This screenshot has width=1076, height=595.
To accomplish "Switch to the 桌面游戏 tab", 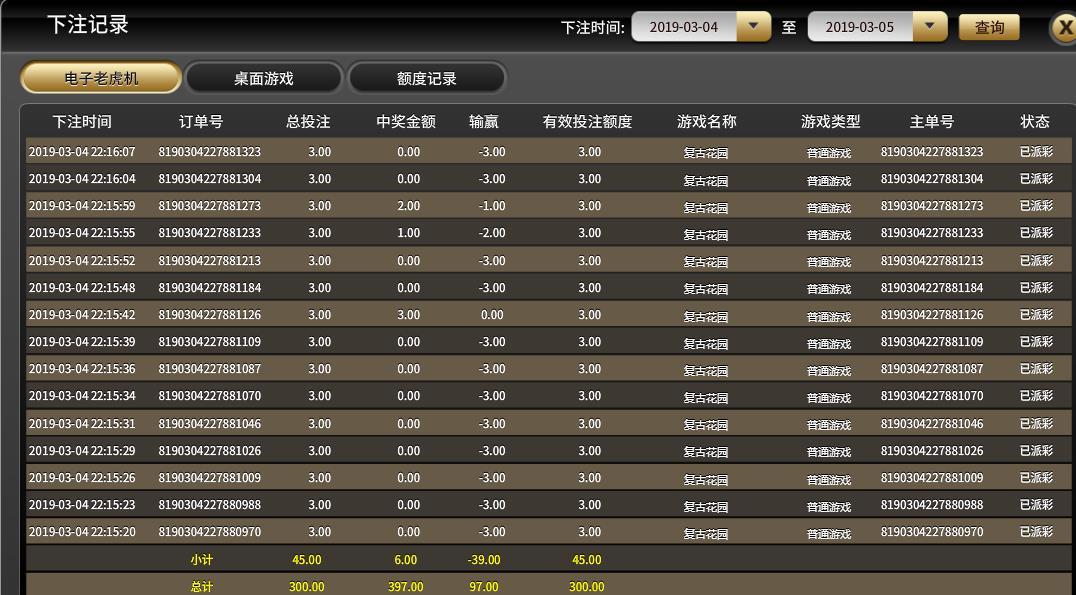I will (x=264, y=78).
